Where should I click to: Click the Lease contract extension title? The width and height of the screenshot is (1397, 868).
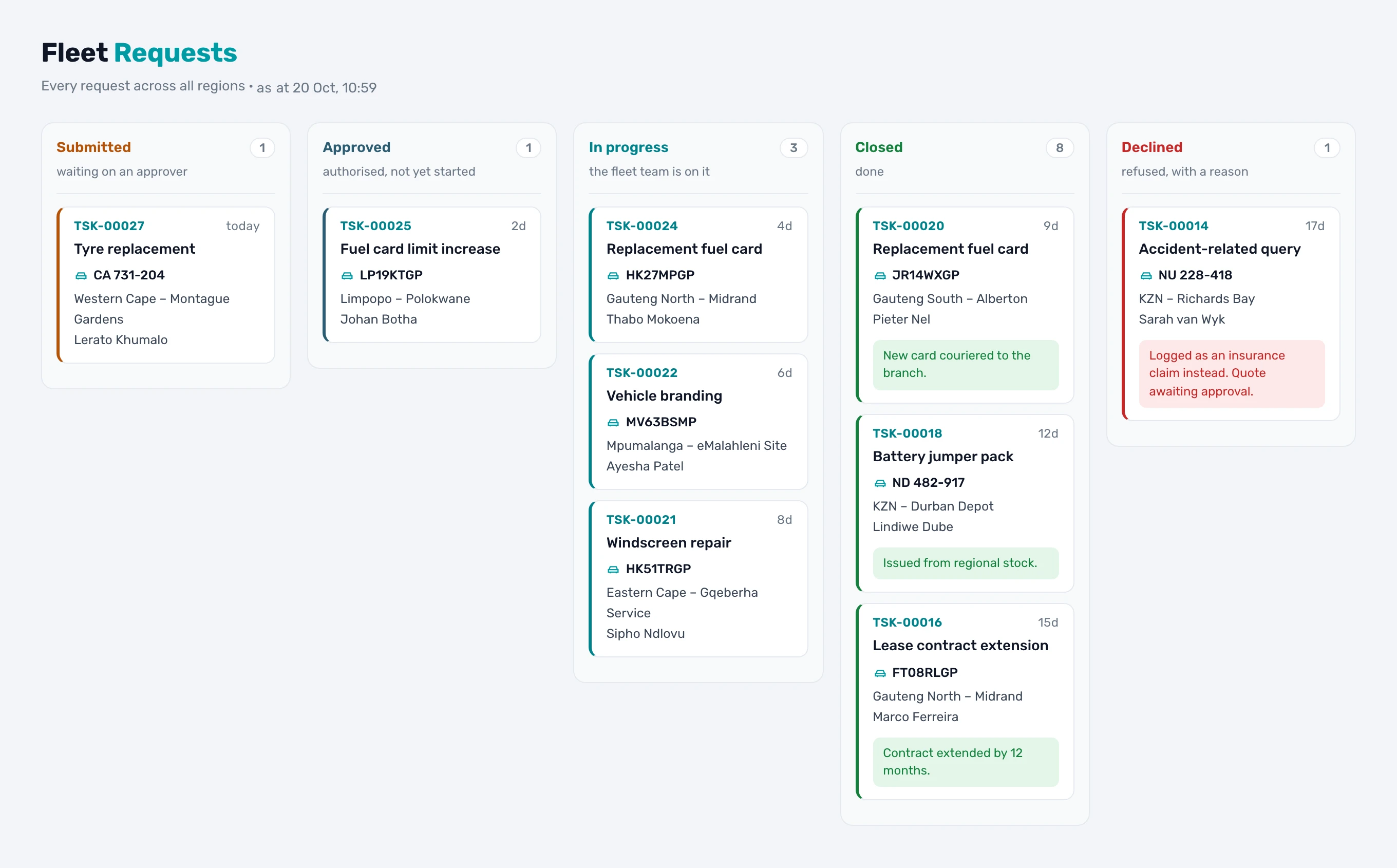click(960, 646)
